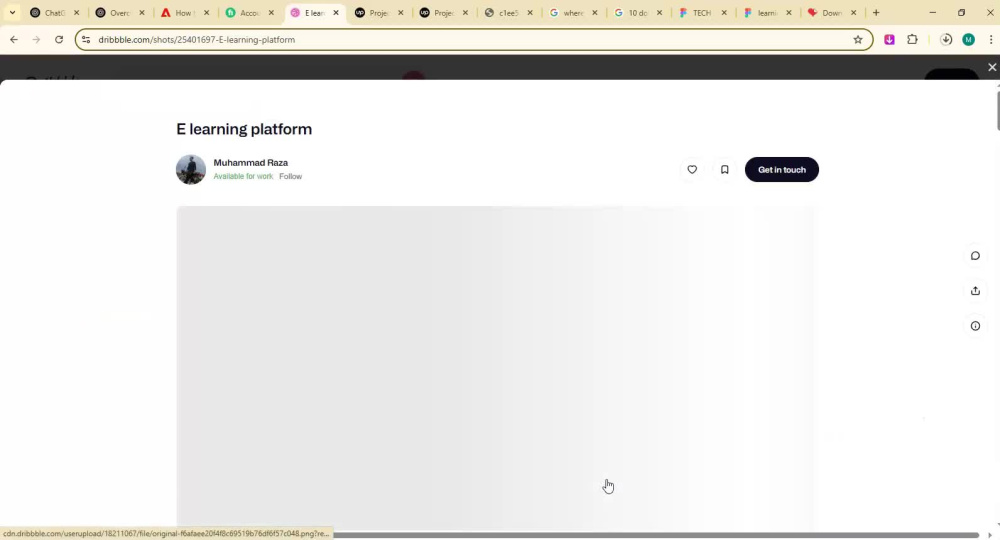The height and width of the screenshot is (540, 1000).
Task: Reload the current page
Action: (59, 40)
